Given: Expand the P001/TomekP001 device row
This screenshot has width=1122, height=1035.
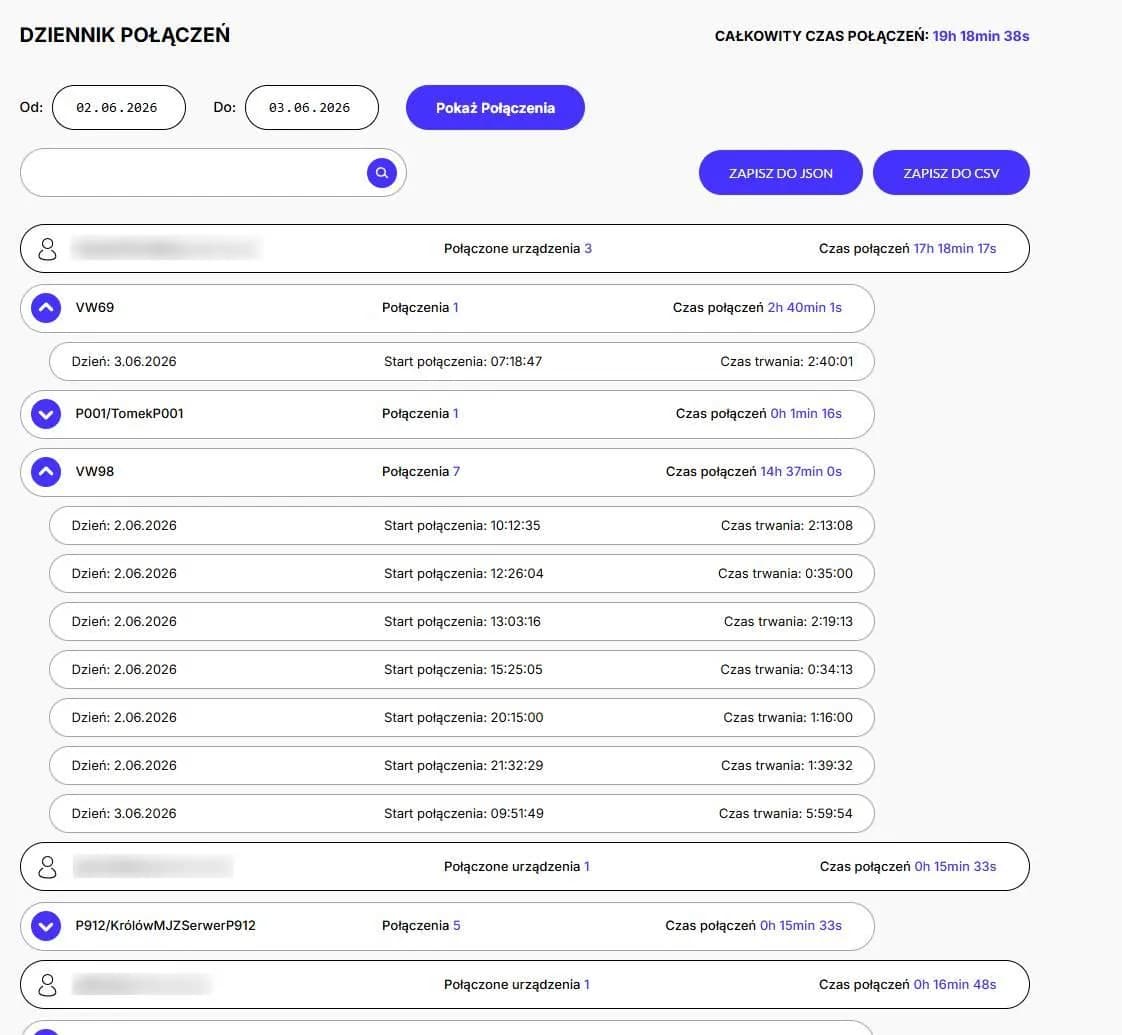Looking at the screenshot, I should [46, 414].
